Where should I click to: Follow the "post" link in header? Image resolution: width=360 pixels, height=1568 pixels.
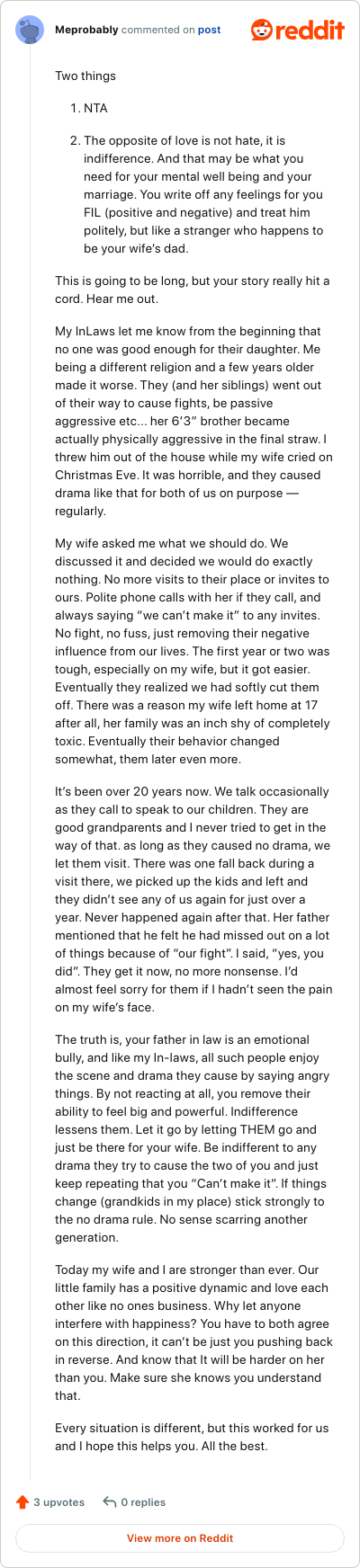pos(210,30)
